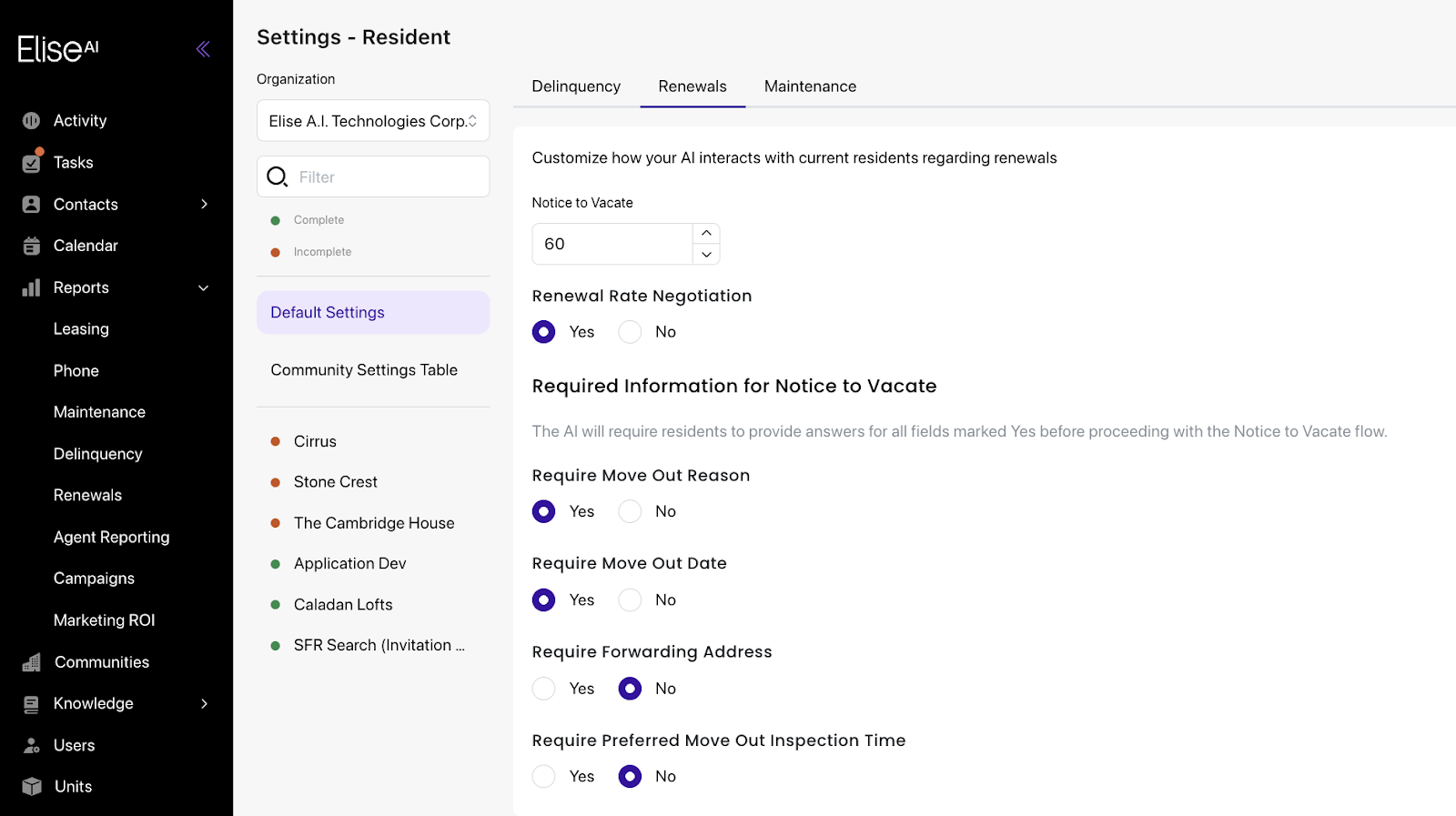The height and width of the screenshot is (816, 1456).
Task: Increase Notice to Vacate with up arrow
Action: coord(706,234)
